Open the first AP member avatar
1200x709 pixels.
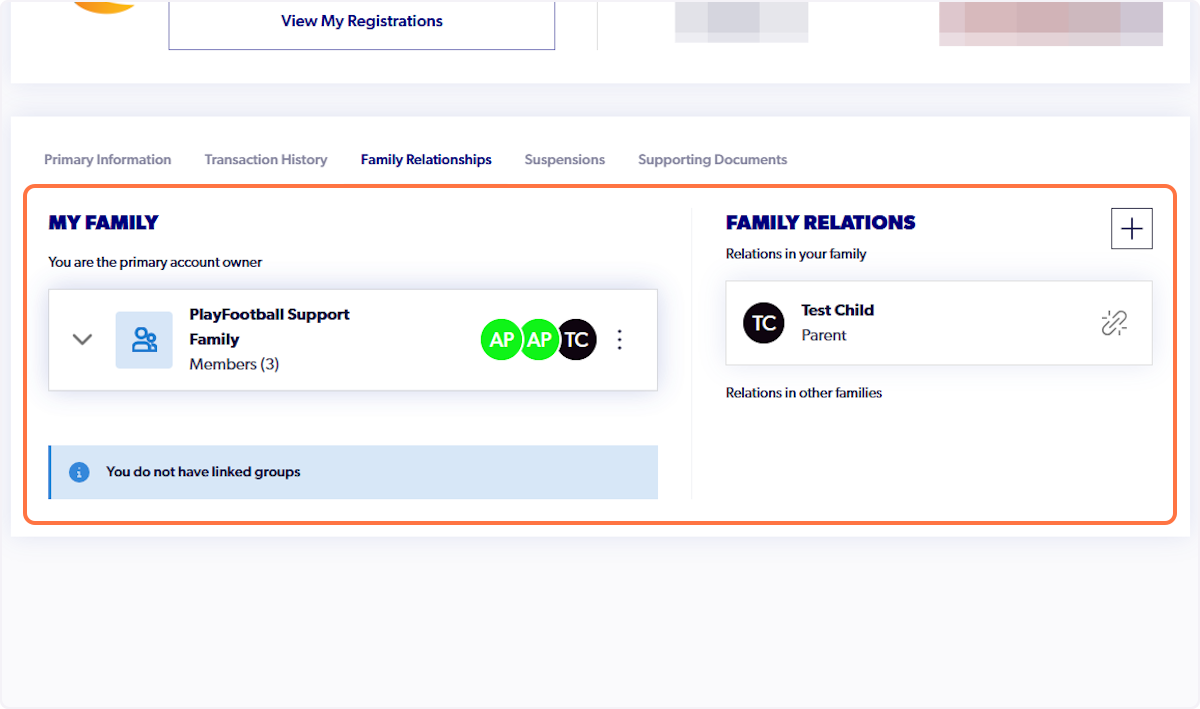(x=501, y=339)
